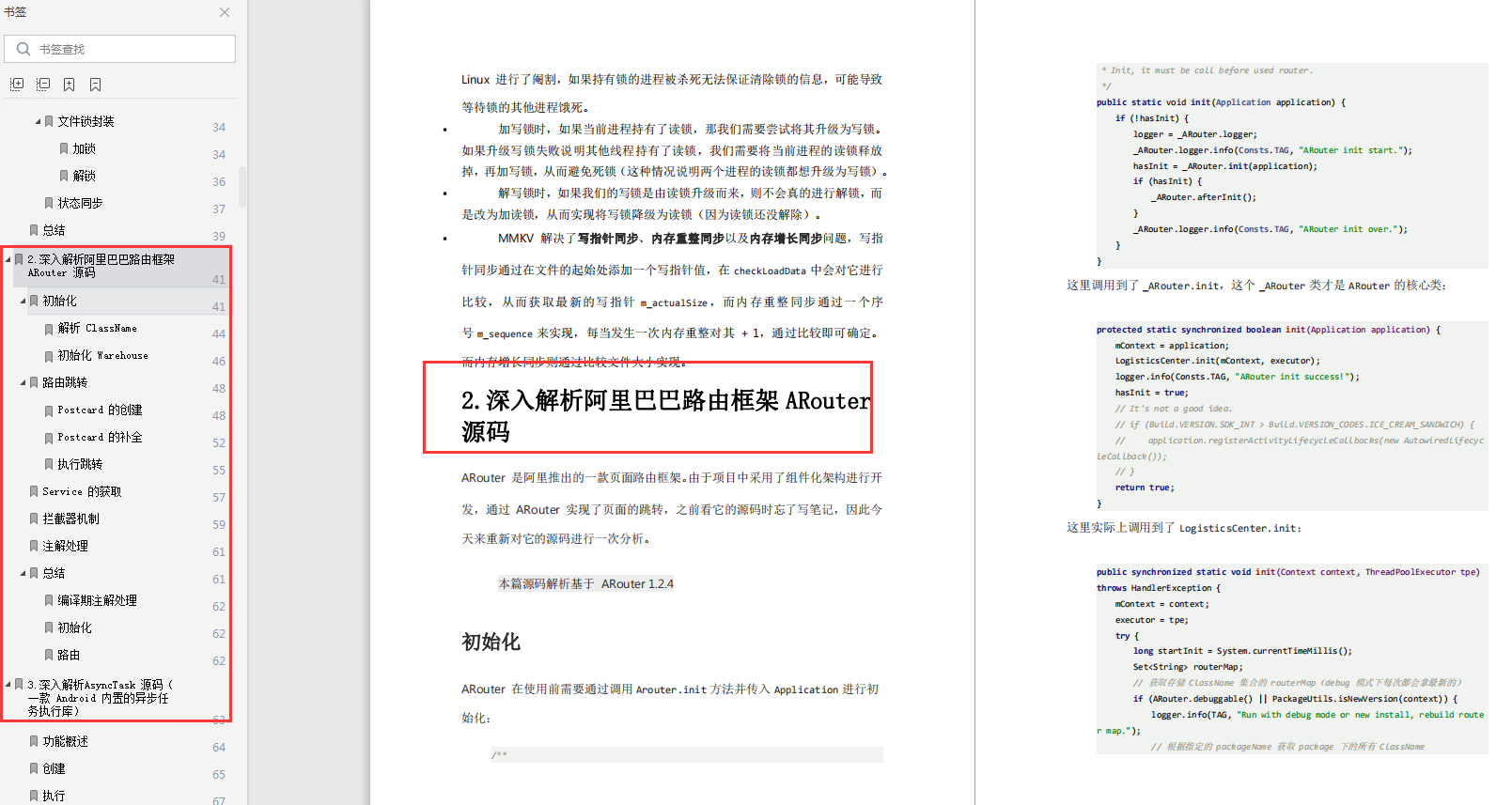Click the bookmark icon beside 编译期注解处理
1512x805 pixels.
pos(49,600)
